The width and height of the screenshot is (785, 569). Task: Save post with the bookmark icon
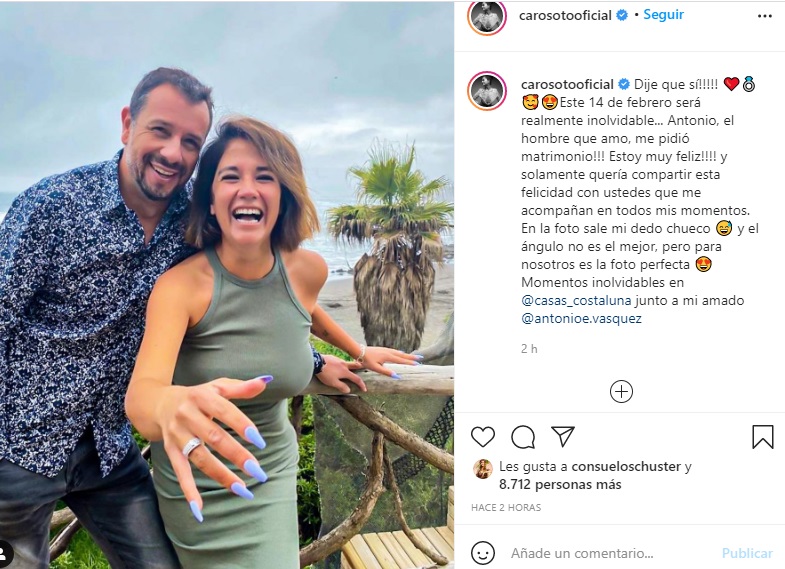(762, 437)
